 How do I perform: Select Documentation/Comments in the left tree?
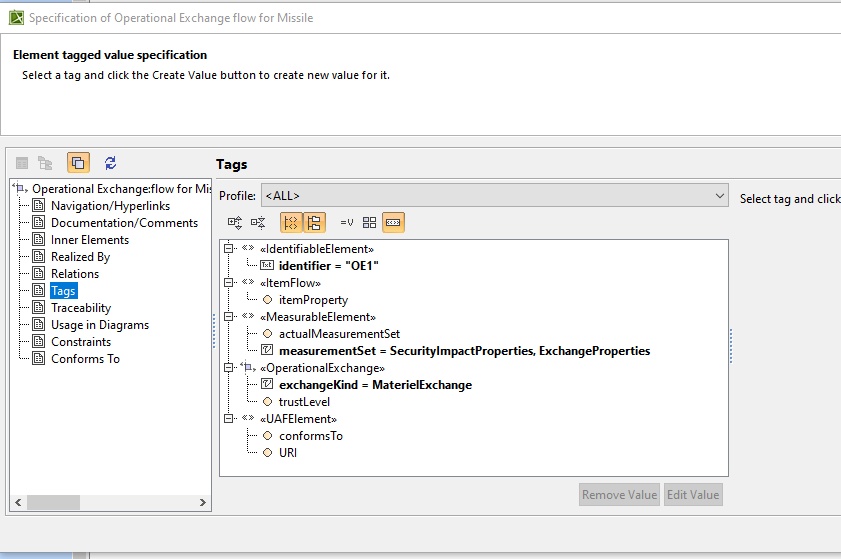coord(124,223)
